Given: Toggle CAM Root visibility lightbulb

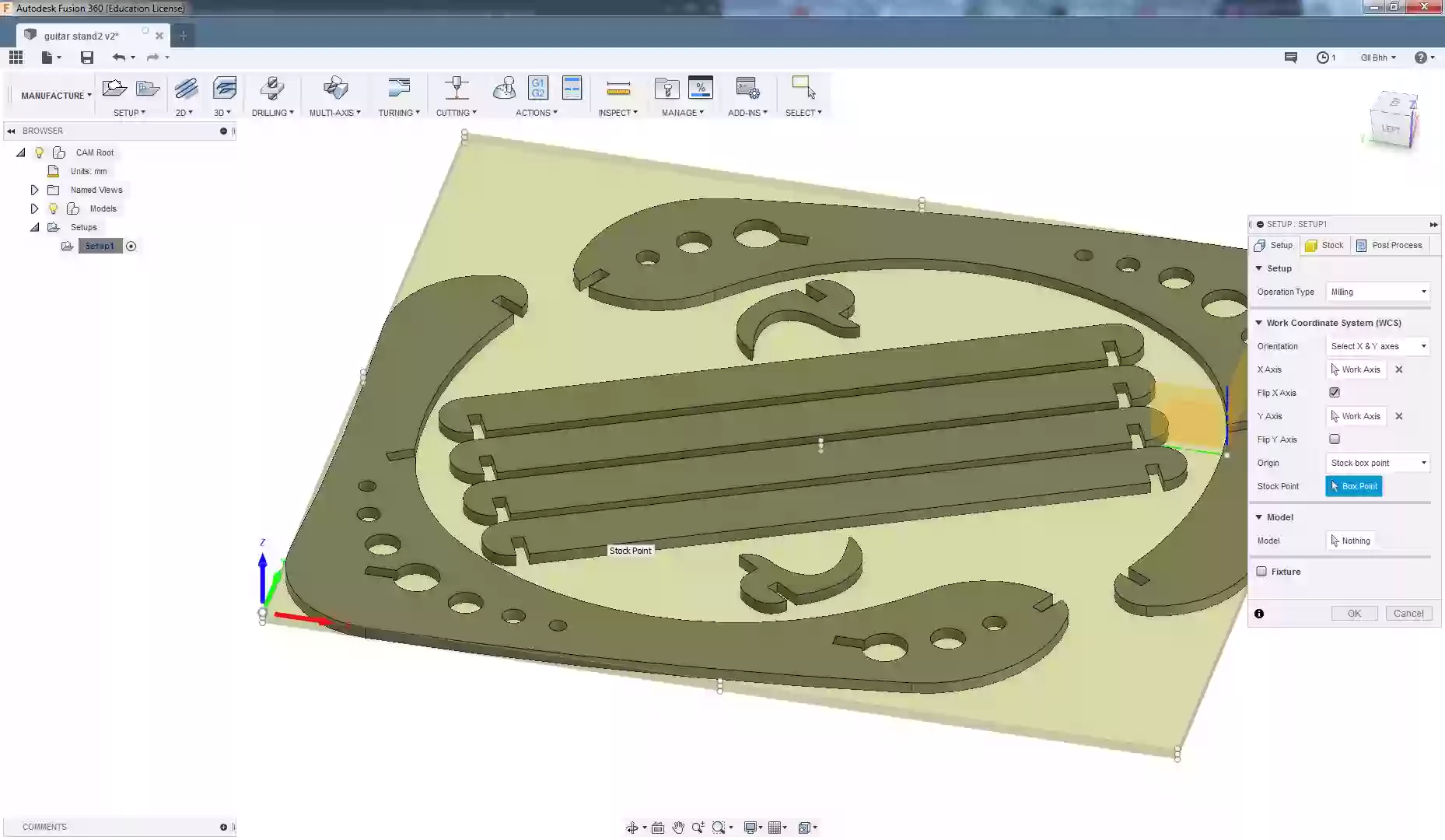Looking at the screenshot, I should pyautogui.click(x=39, y=152).
